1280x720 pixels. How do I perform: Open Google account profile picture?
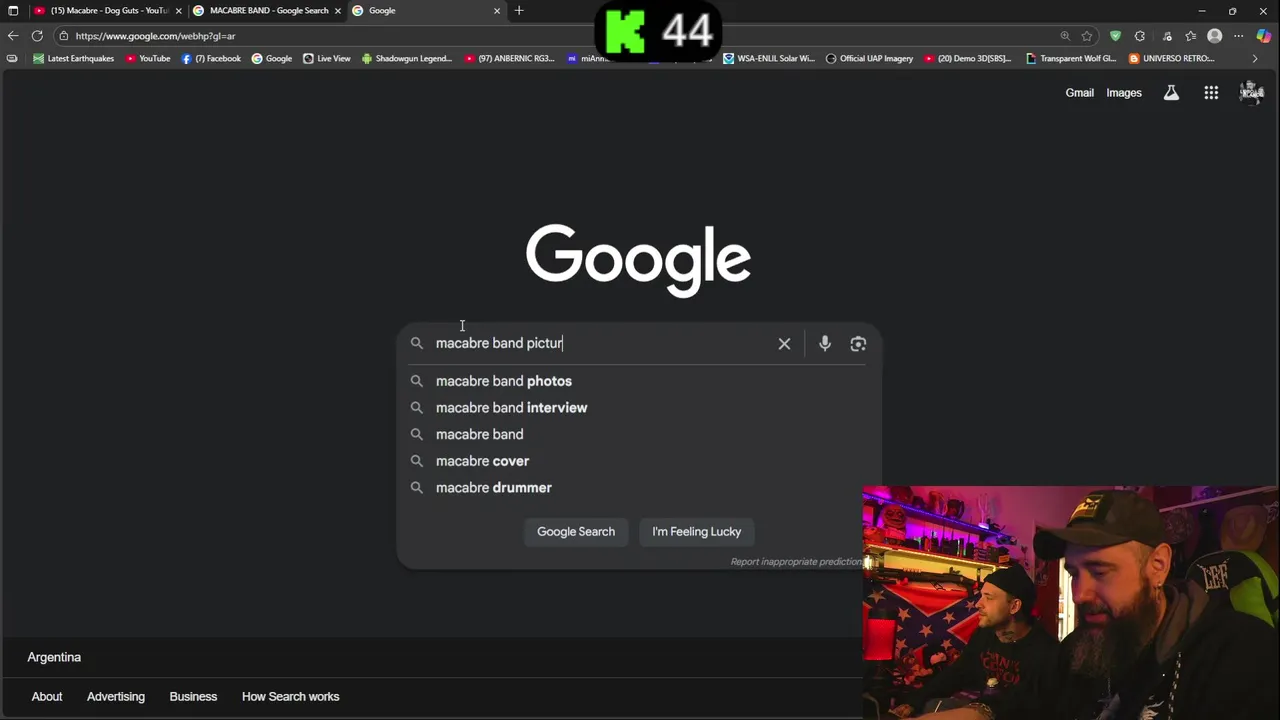coord(1251,93)
